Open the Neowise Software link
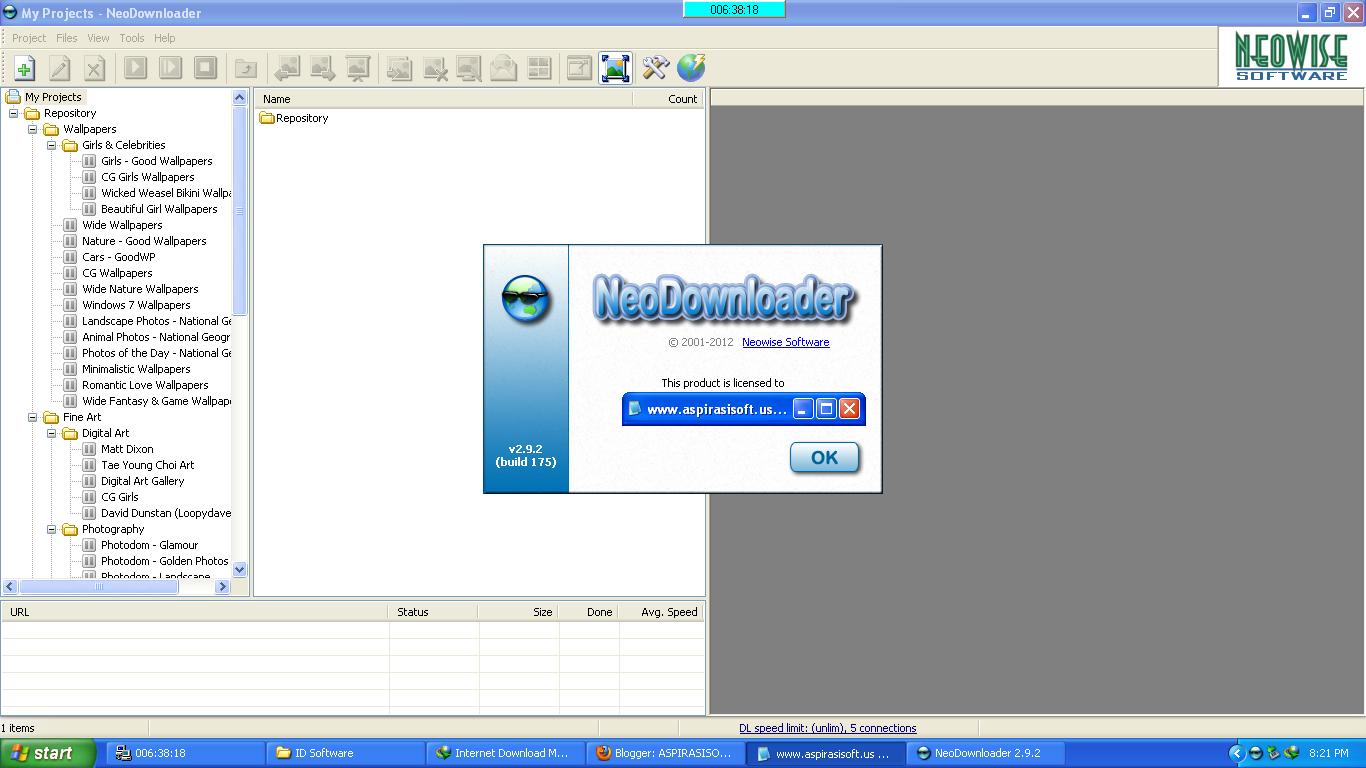Screen dimensions: 1366x768 [785, 342]
